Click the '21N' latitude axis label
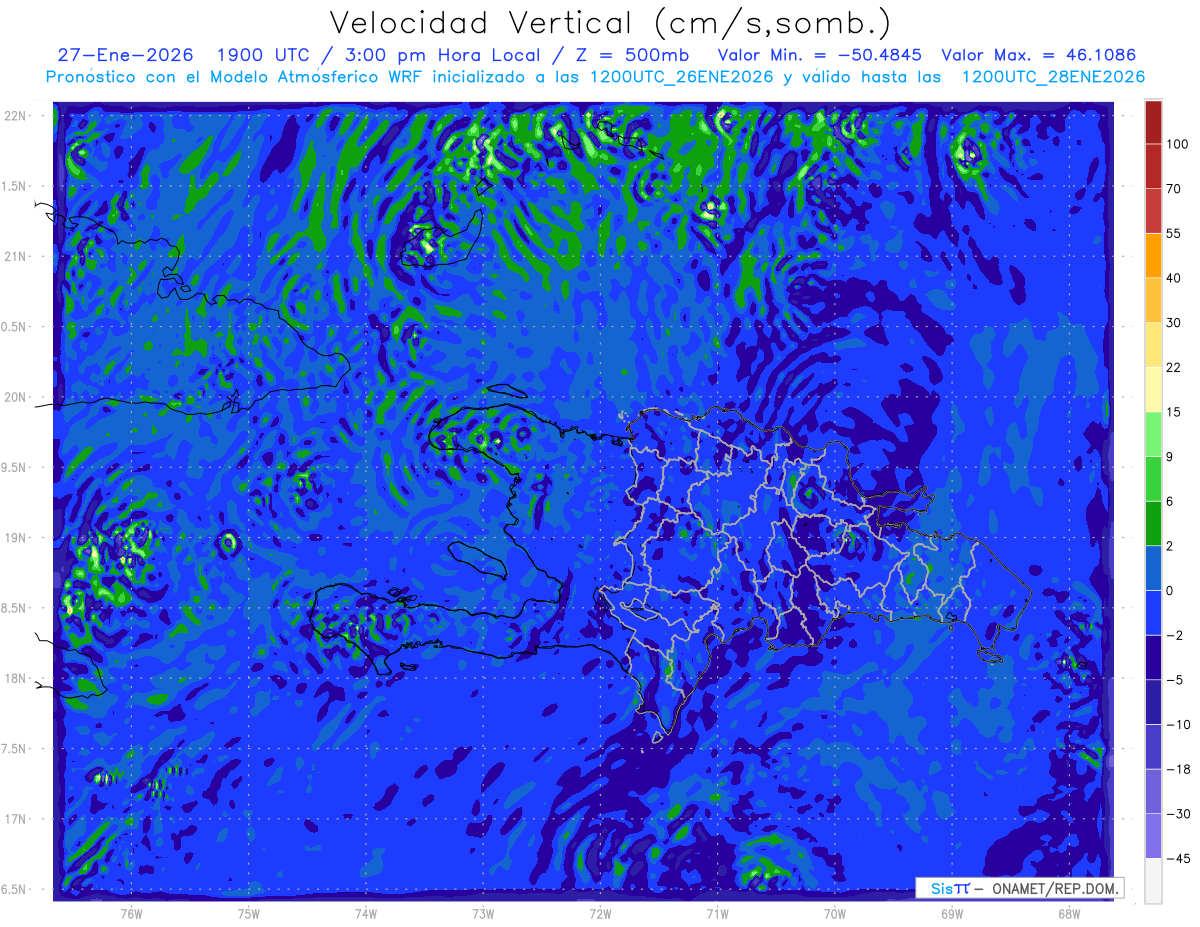The height and width of the screenshot is (927, 1200). click(x=16, y=257)
